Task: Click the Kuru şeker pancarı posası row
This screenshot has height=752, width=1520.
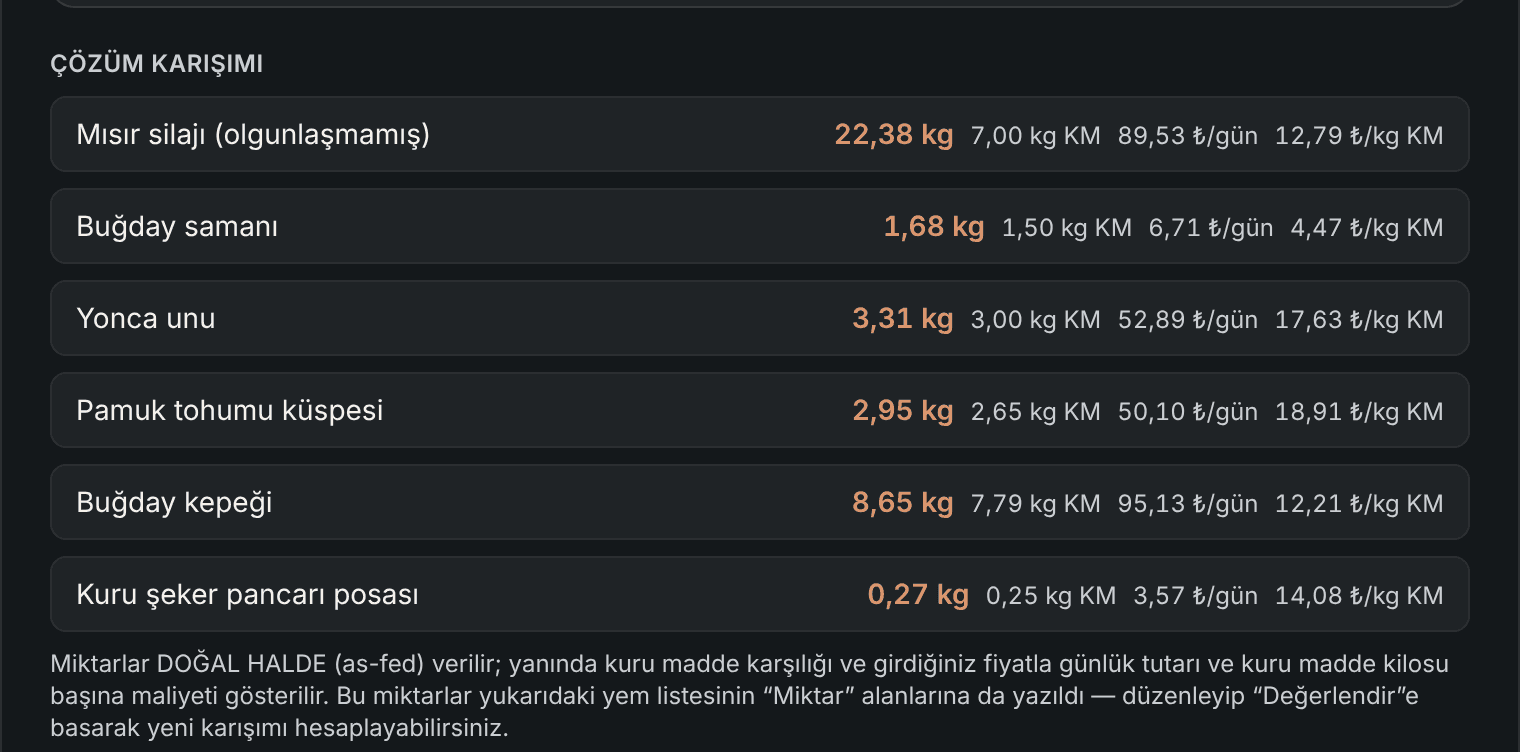Action: (x=759, y=594)
